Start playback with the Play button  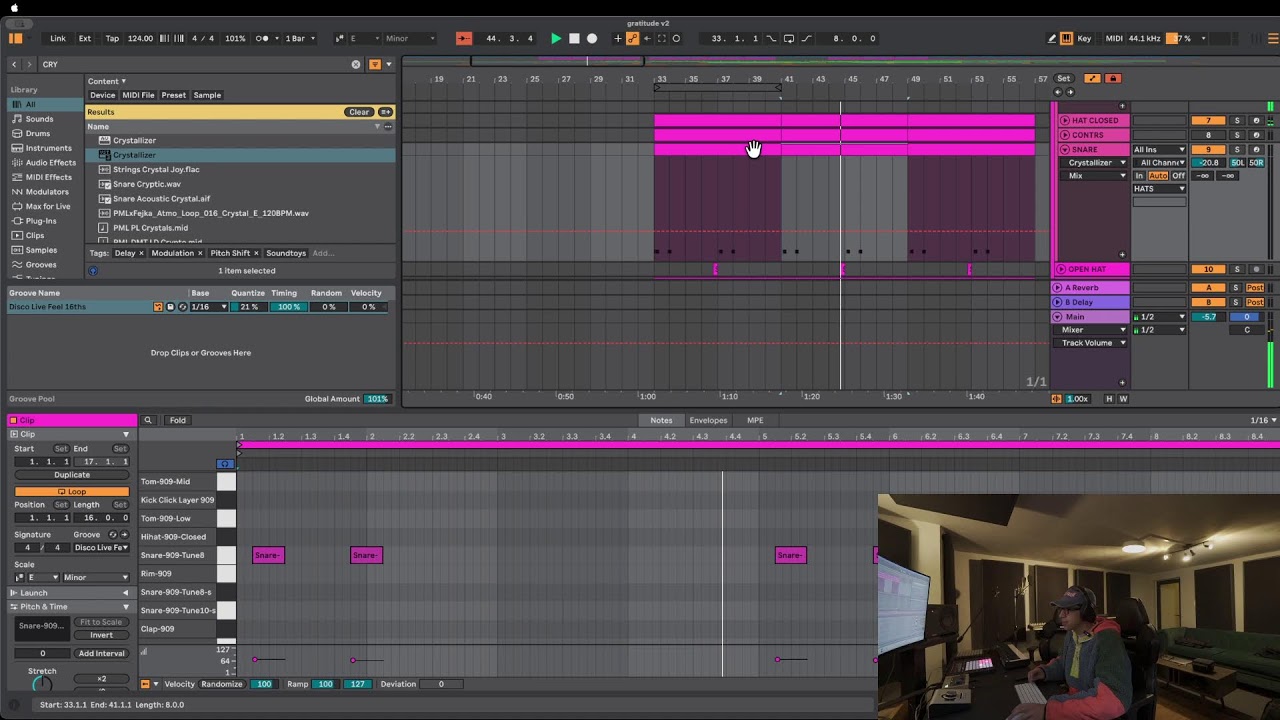556,38
